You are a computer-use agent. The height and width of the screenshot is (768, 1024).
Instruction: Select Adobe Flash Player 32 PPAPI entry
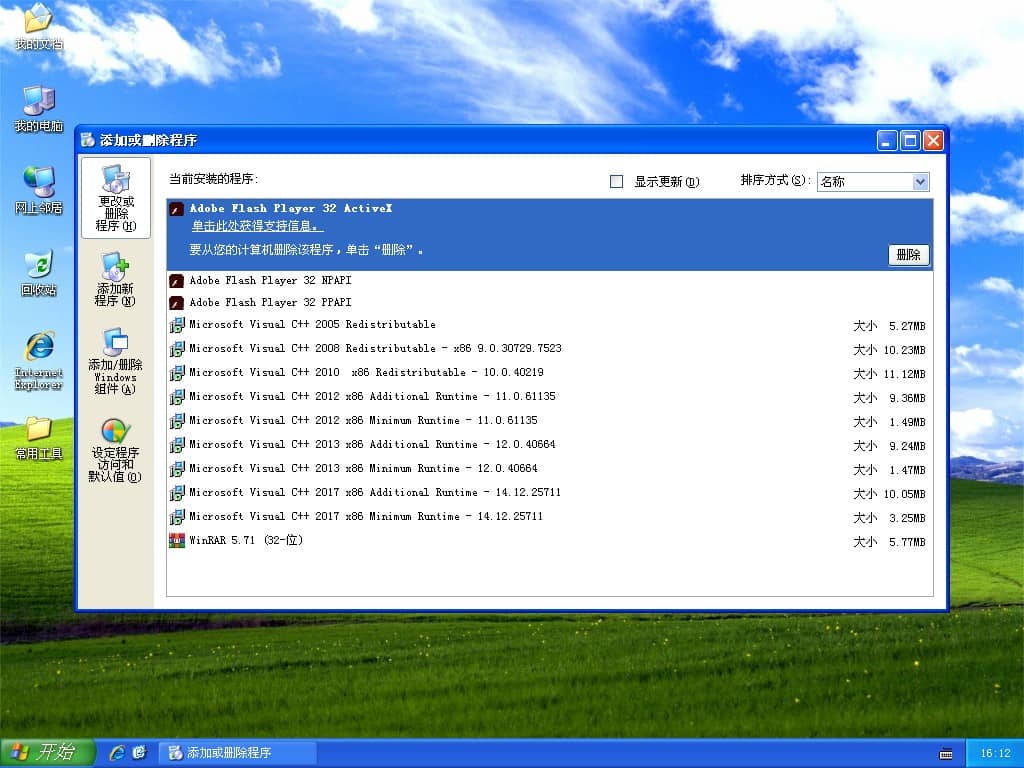pyautogui.click(x=270, y=303)
